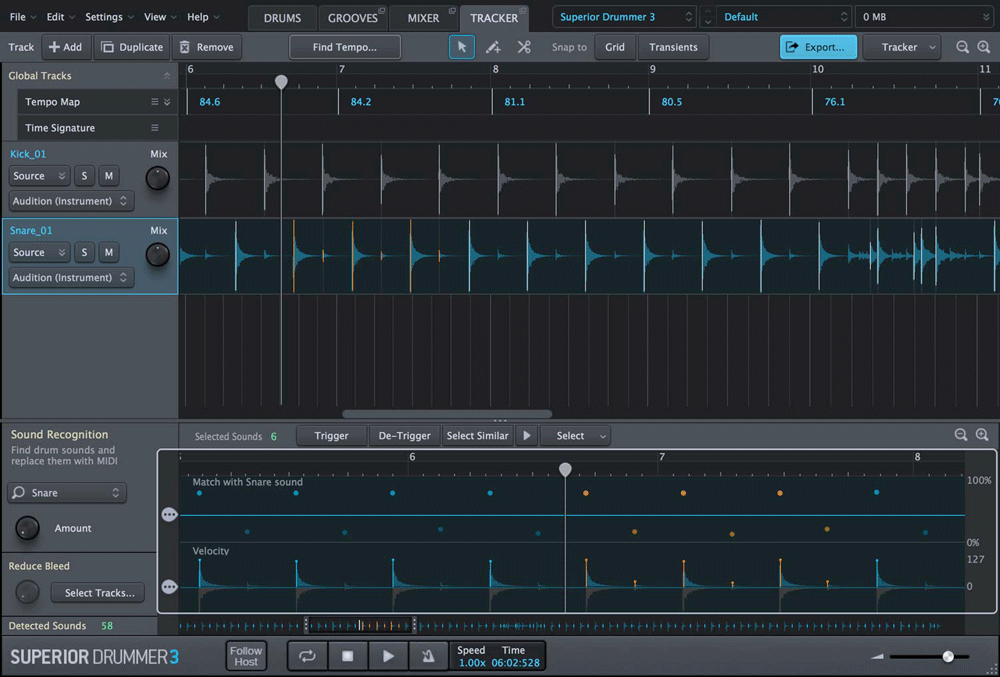Click the Find Tempo button
Image resolution: width=1000 pixels, height=677 pixels.
click(344, 47)
